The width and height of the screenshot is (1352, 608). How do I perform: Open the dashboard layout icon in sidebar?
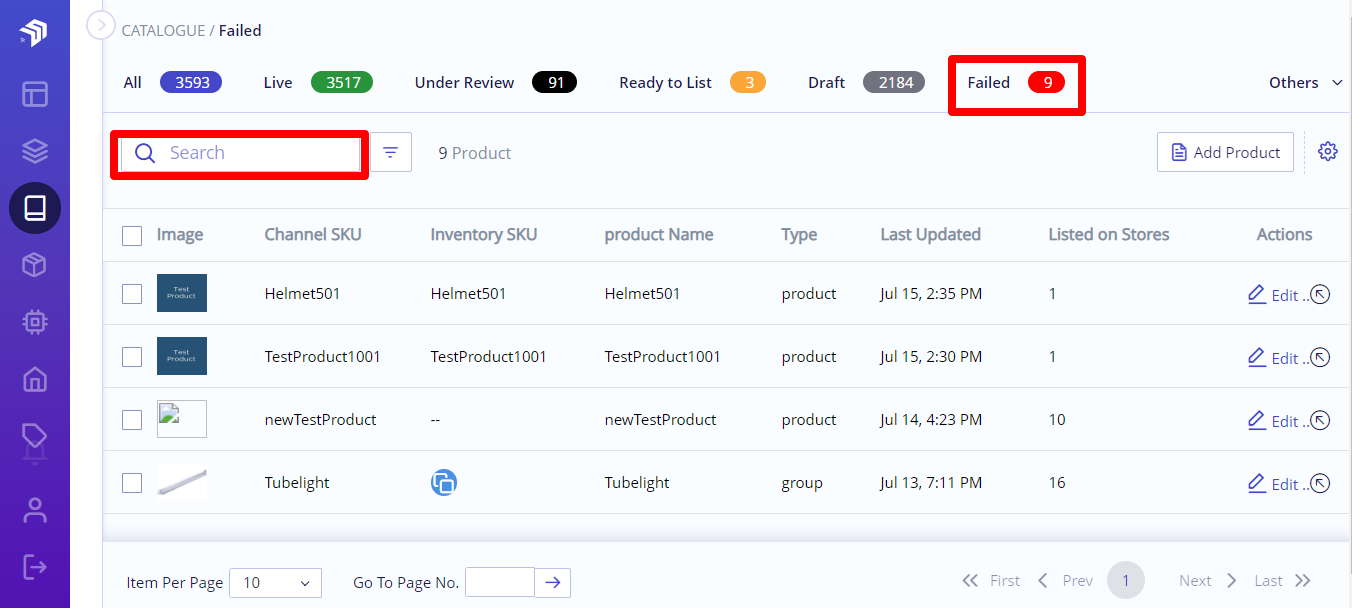(35, 94)
